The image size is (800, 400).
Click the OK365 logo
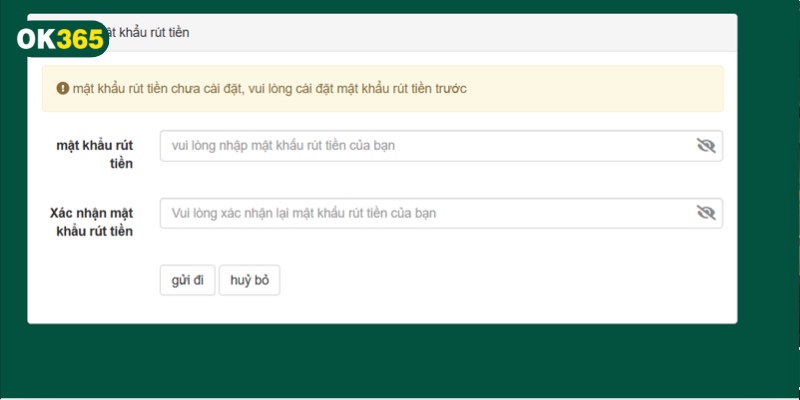click(60, 39)
